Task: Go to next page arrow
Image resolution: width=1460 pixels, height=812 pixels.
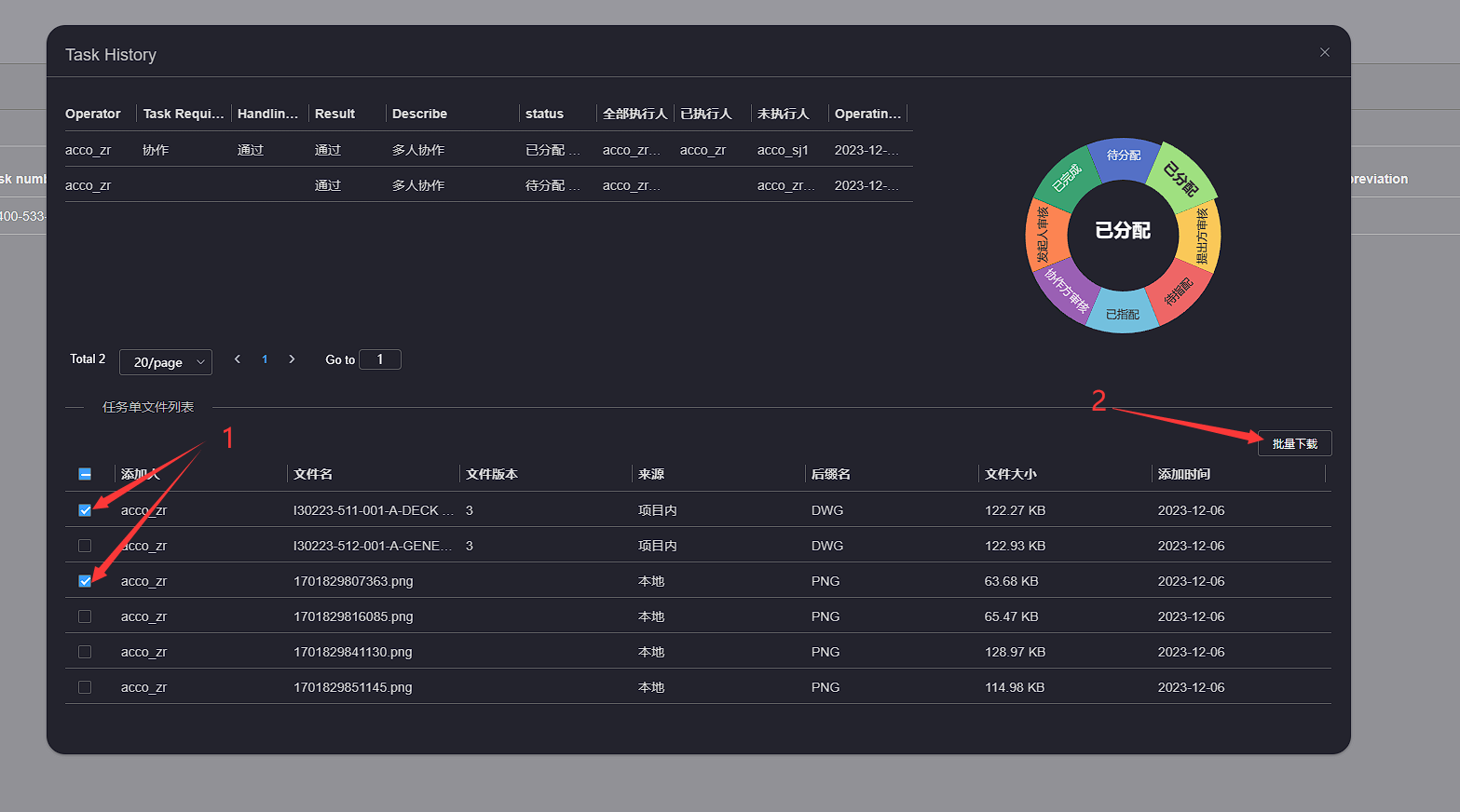Action: (x=292, y=359)
